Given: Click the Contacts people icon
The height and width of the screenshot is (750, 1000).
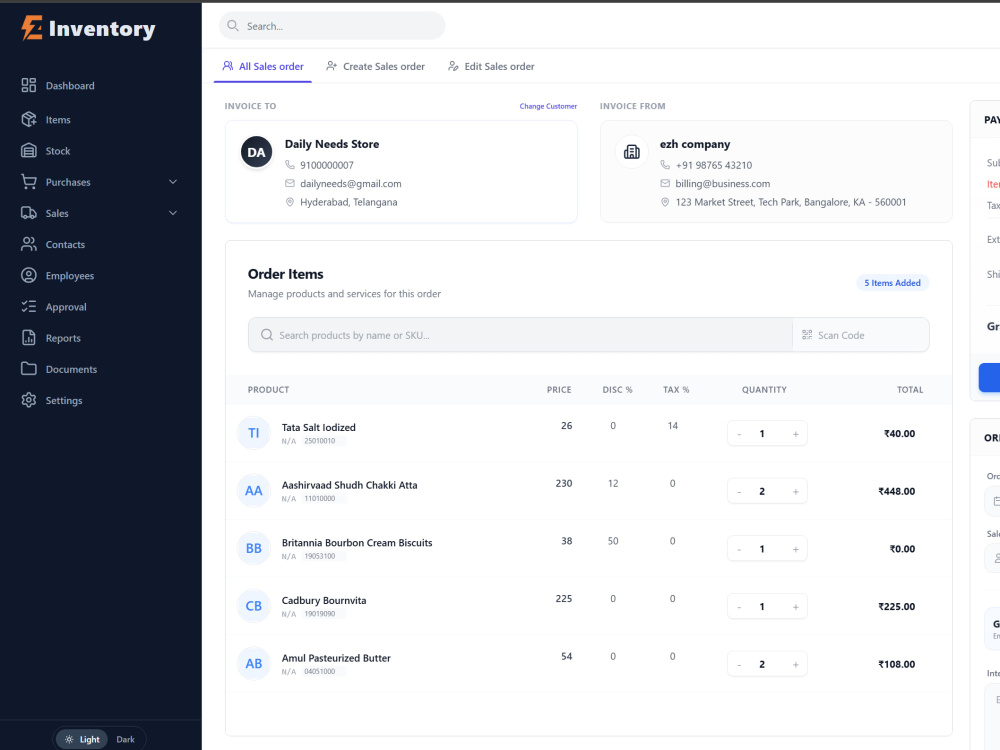Looking at the screenshot, I should pos(29,244).
